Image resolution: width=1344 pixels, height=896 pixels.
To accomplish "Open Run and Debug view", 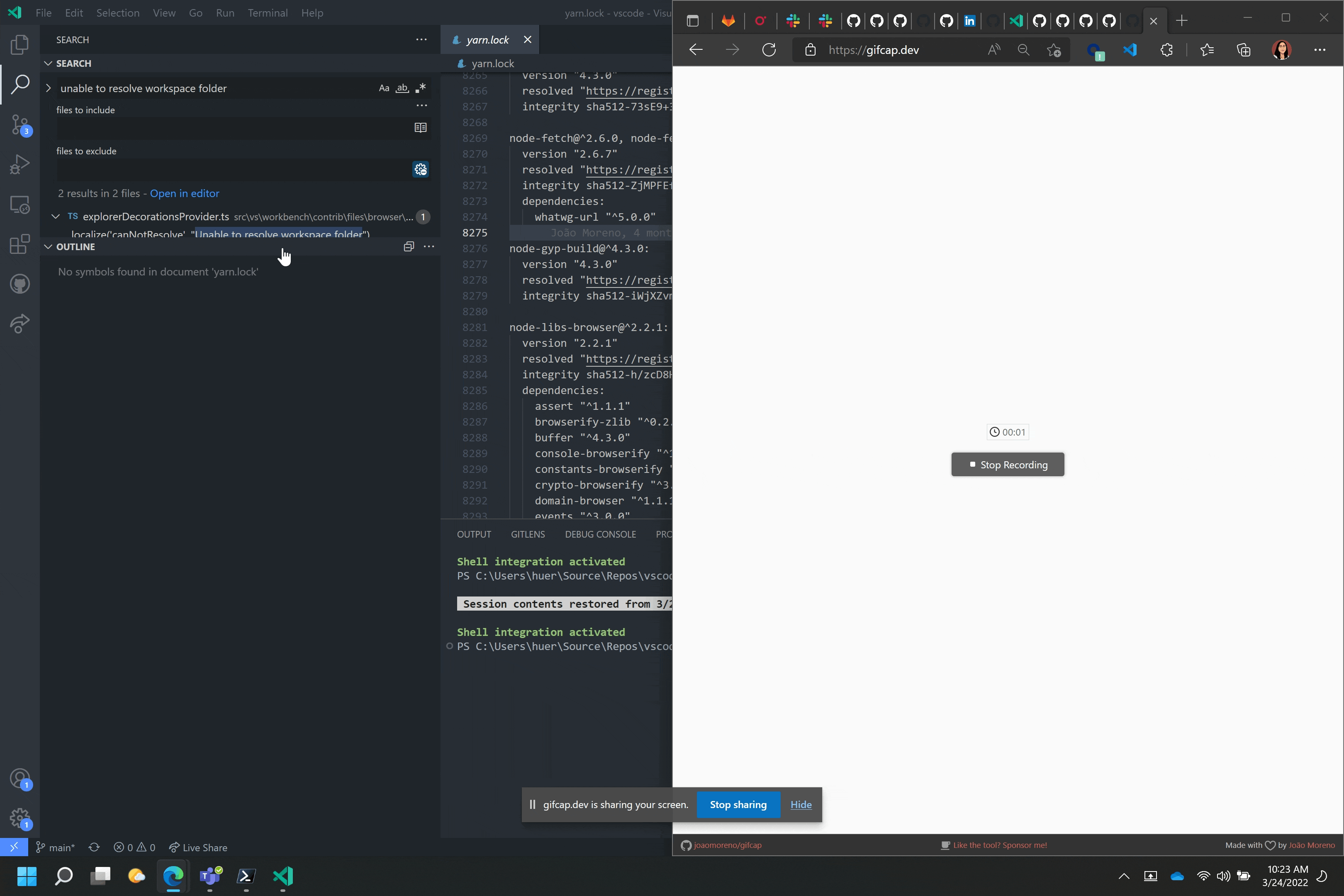I will [x=19, y=165].
